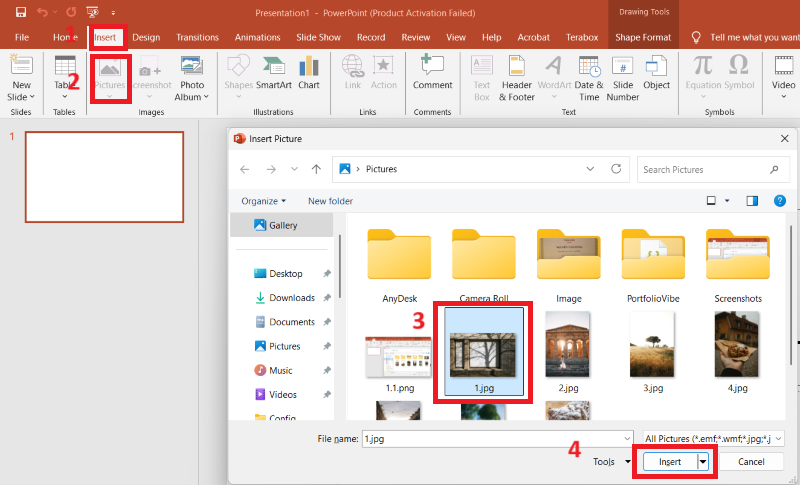Insert a SmartArt graphic
The height and width of the screenshot is (485, 800).
pos(273,72)
